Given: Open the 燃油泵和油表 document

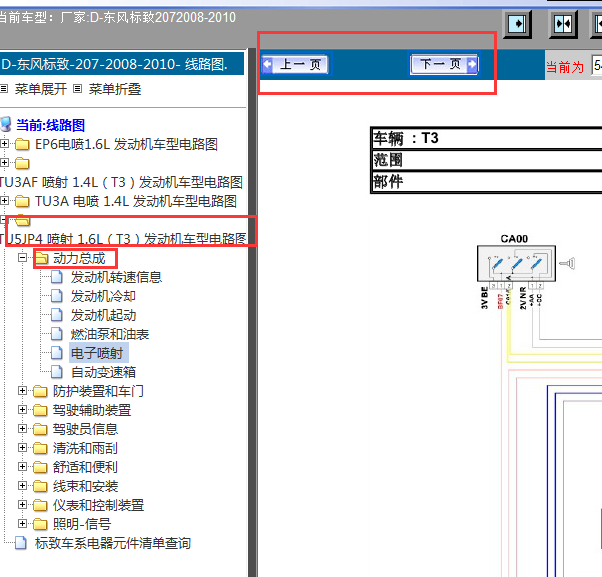Looking at the screenshot, I should pyautogui.click(x=110, y=334).
